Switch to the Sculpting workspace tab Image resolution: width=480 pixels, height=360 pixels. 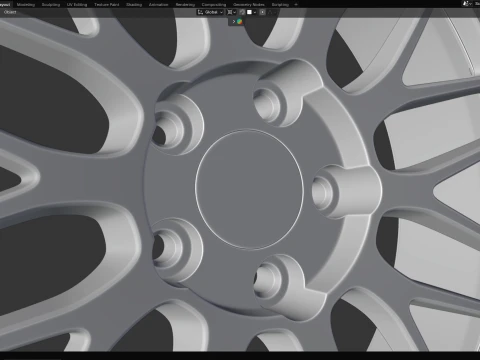point(51,5)
